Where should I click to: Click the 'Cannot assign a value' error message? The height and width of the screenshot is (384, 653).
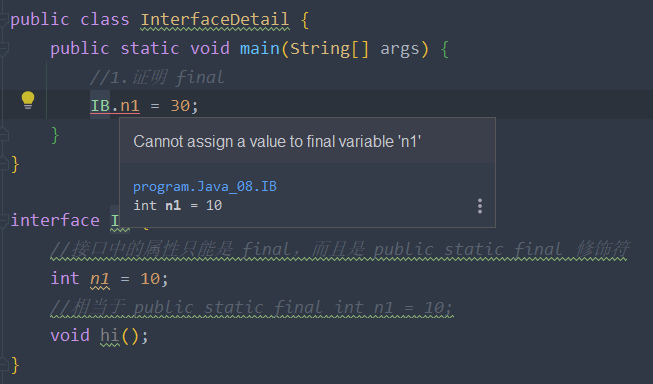pos(277,142)
